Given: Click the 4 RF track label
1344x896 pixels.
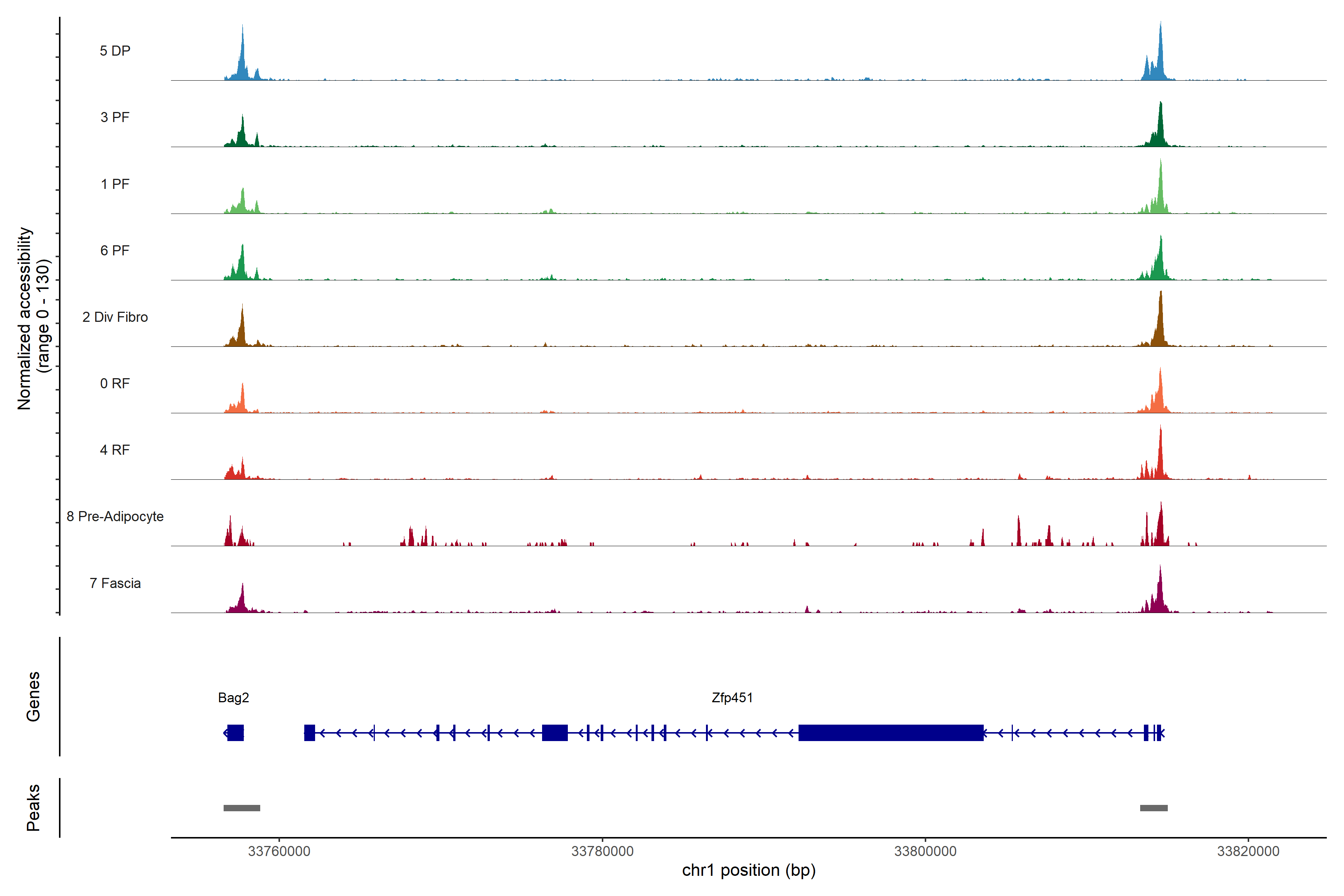Looking at the screenshot, I should pos(115,450).
